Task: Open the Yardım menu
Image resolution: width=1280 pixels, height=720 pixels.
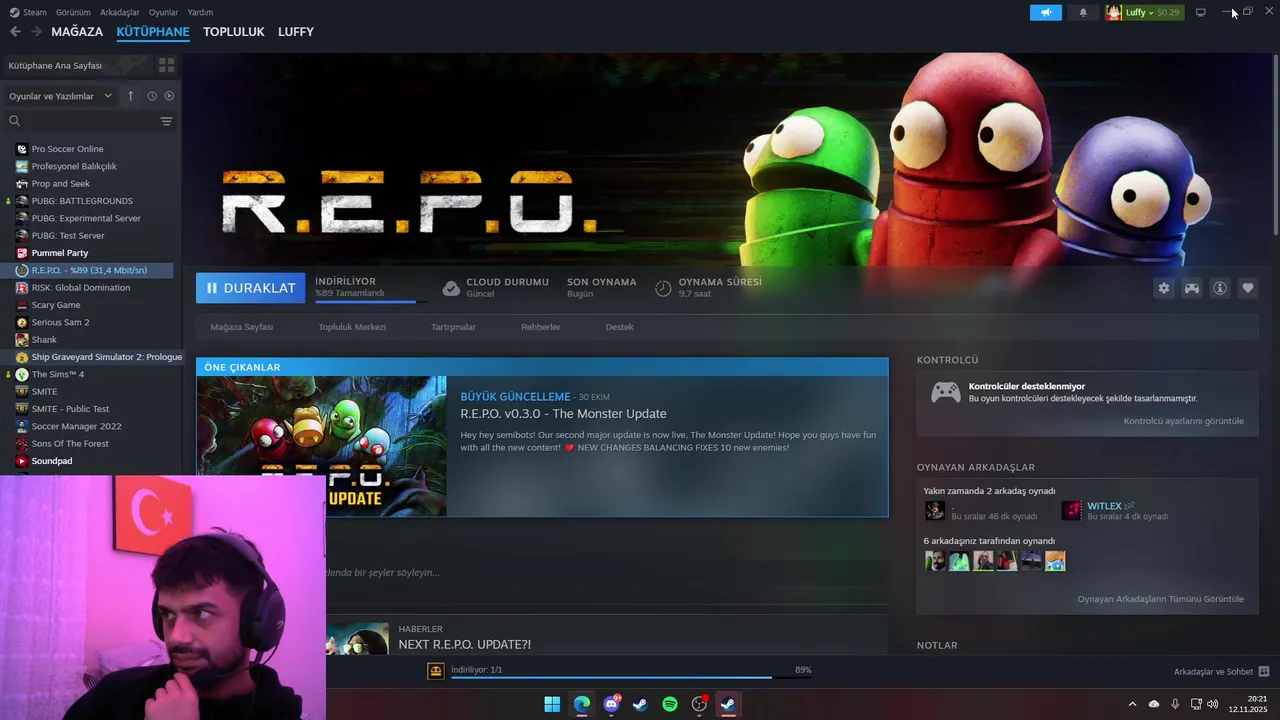Action: coord(200,12)
